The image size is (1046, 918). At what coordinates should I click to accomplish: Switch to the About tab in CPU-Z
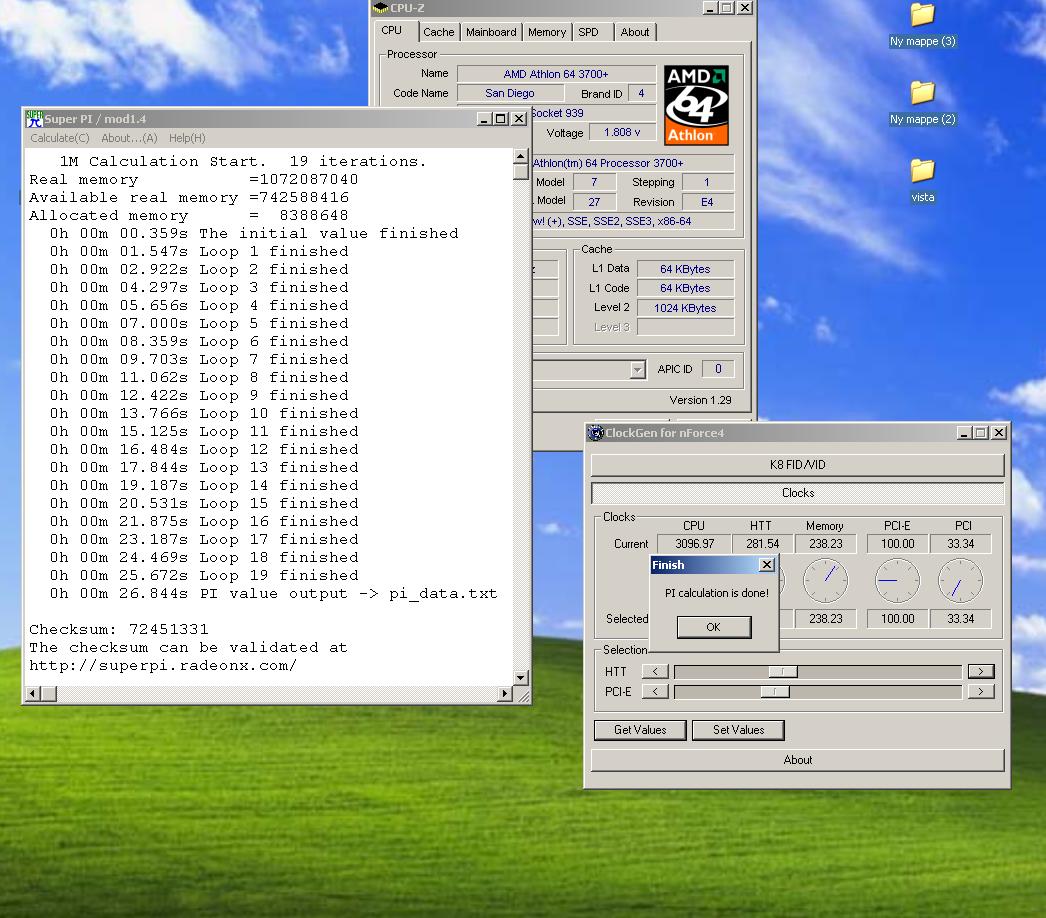634,32
